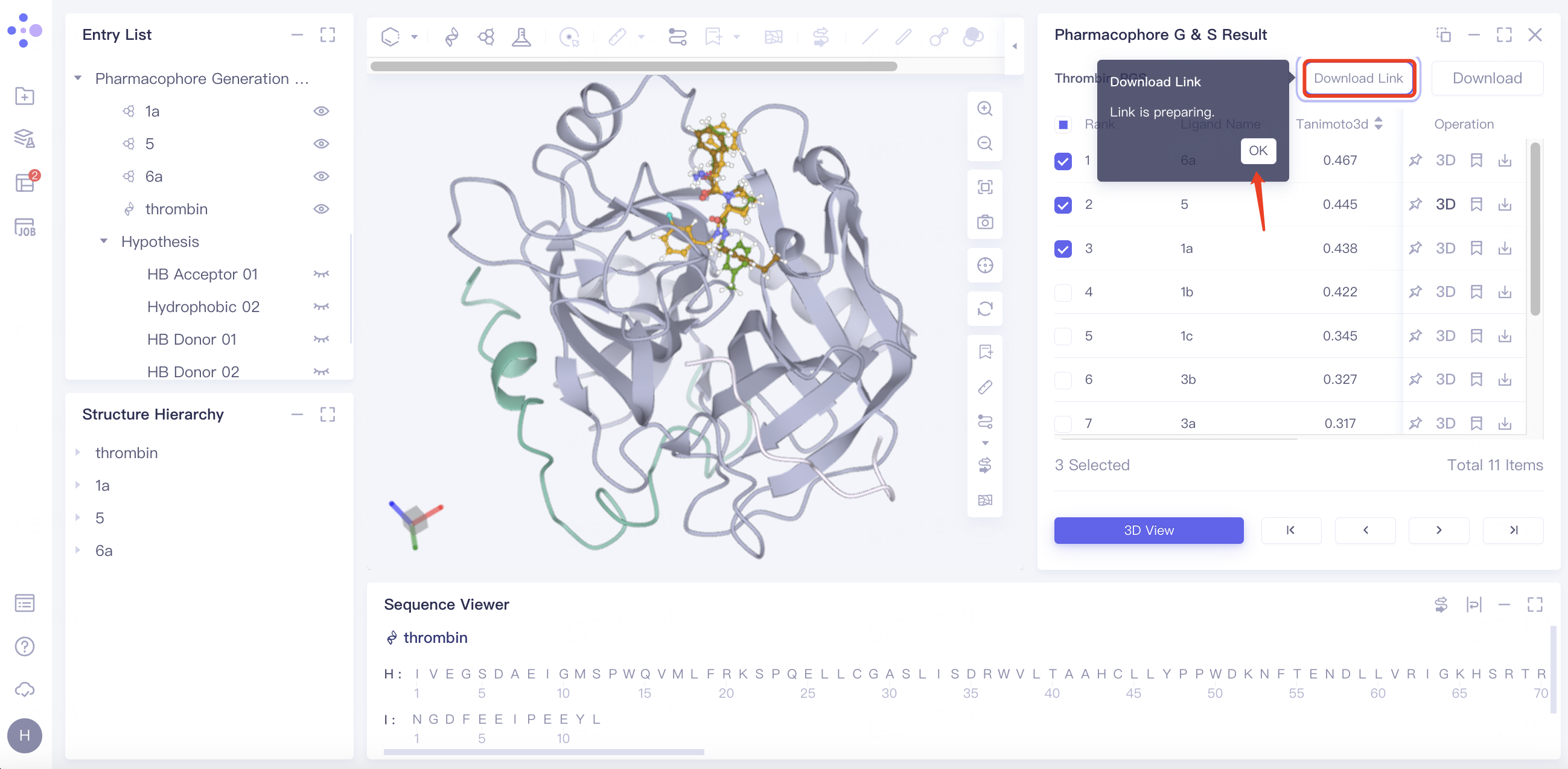Click the Sequence Viewer horizontal scrollbar
Viewport: 1568px width, 769px height.
pyautogui.click(x=544, y=752)
